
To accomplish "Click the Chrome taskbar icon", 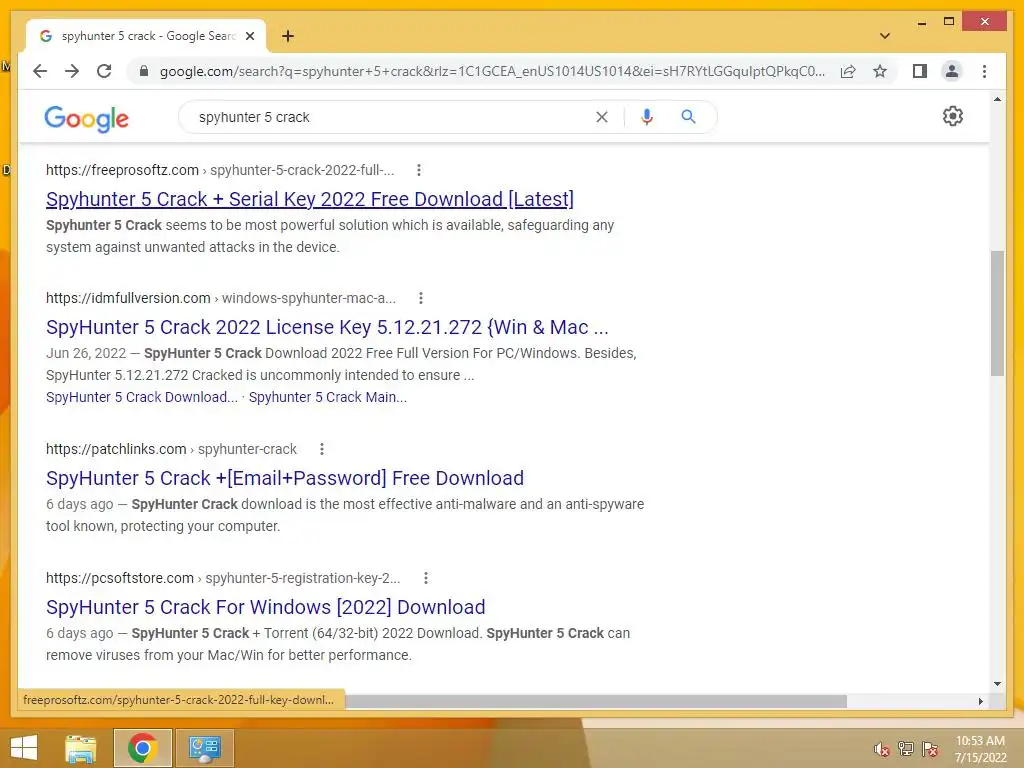I will coord(142,748).
